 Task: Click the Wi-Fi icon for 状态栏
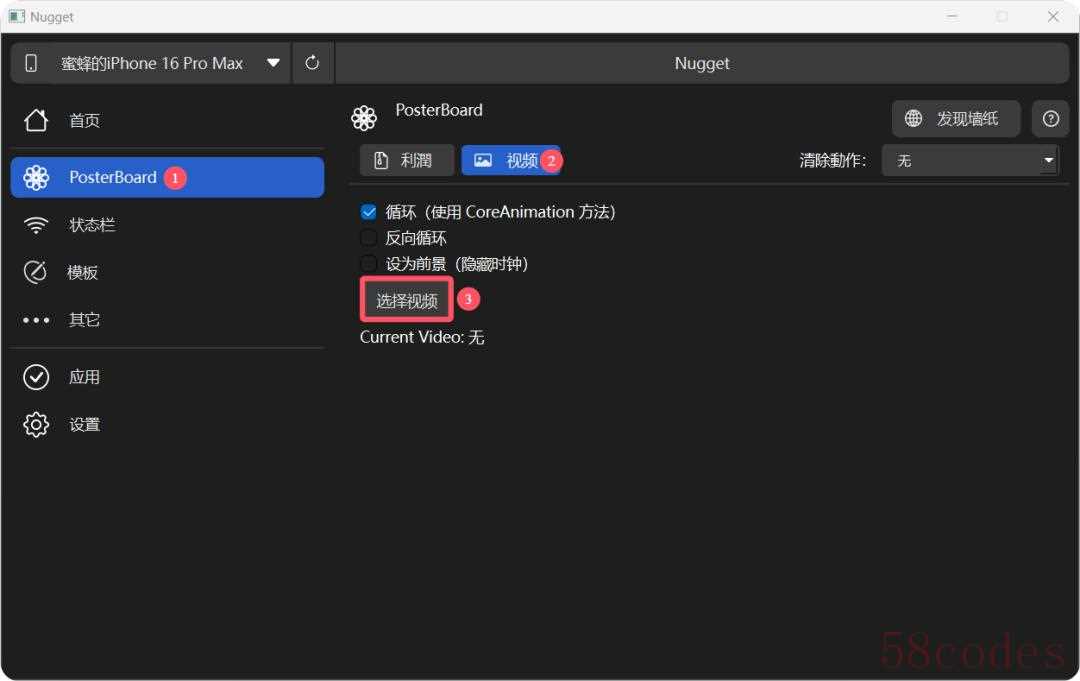(x=36, y=225)
